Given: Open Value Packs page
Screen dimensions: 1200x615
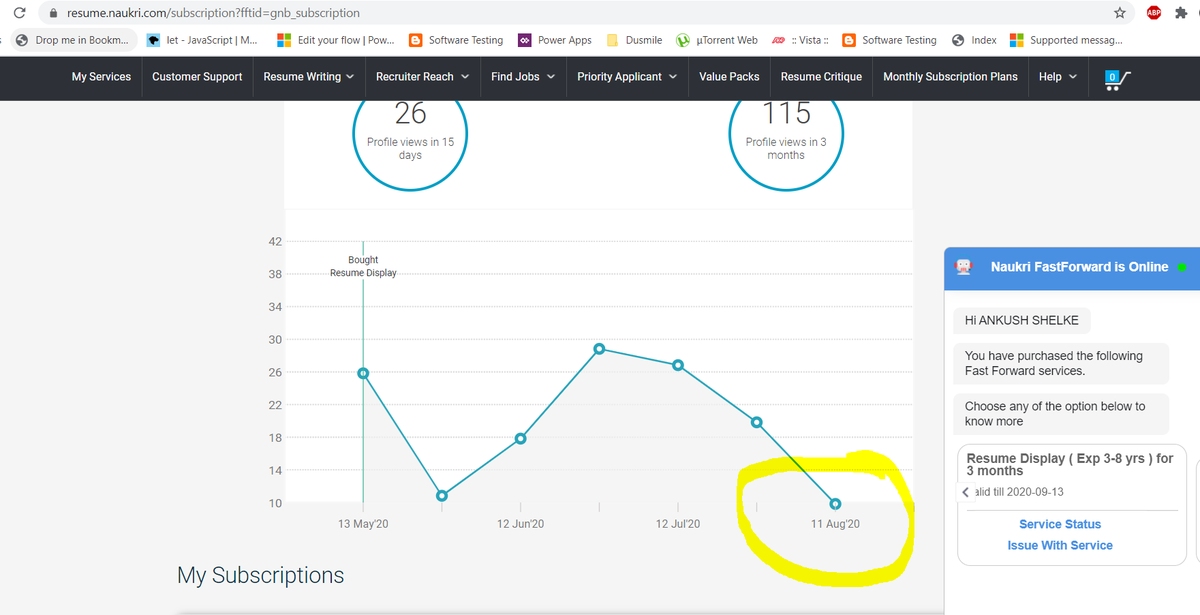Looking at the screenshot, I should (x=729, y=77).
